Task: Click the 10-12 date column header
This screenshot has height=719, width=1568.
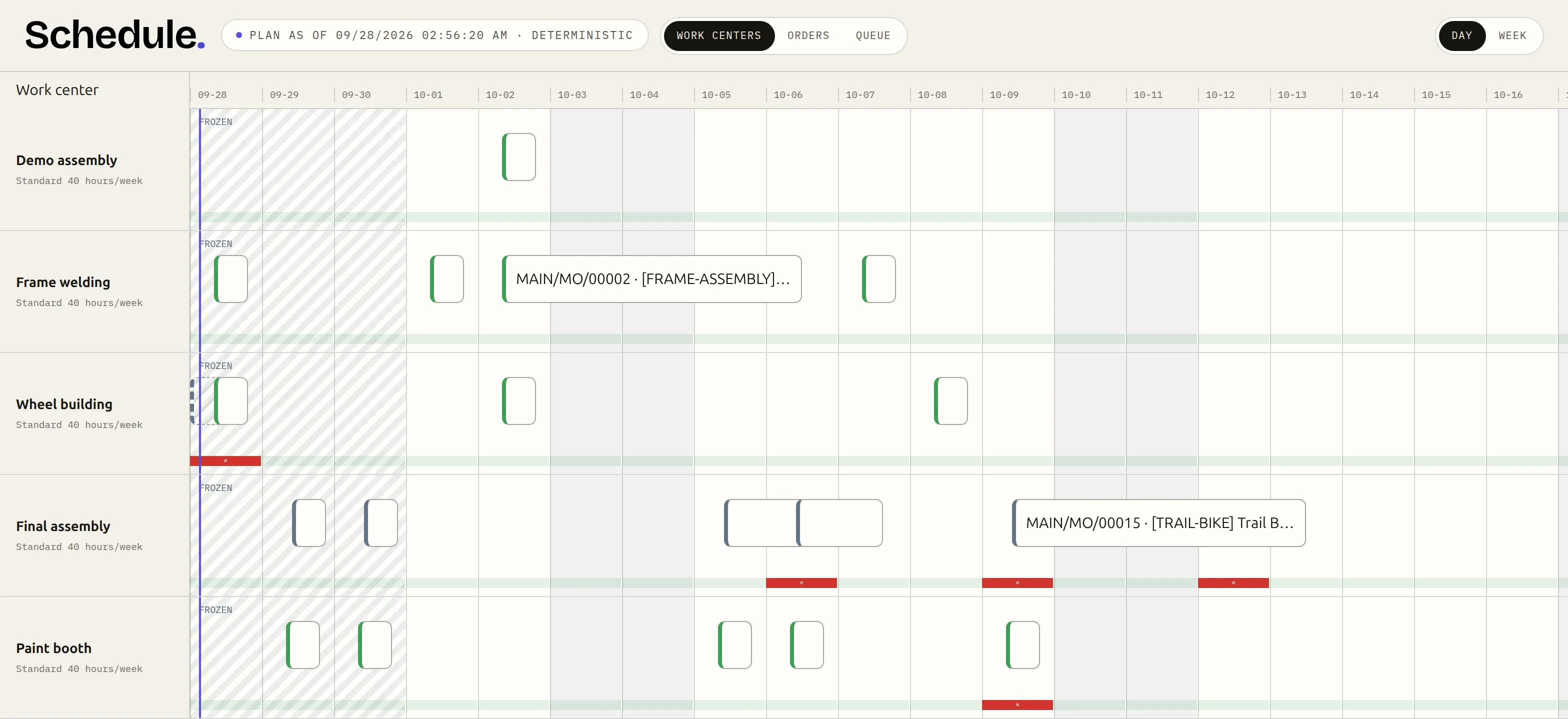Action: 1220,95
